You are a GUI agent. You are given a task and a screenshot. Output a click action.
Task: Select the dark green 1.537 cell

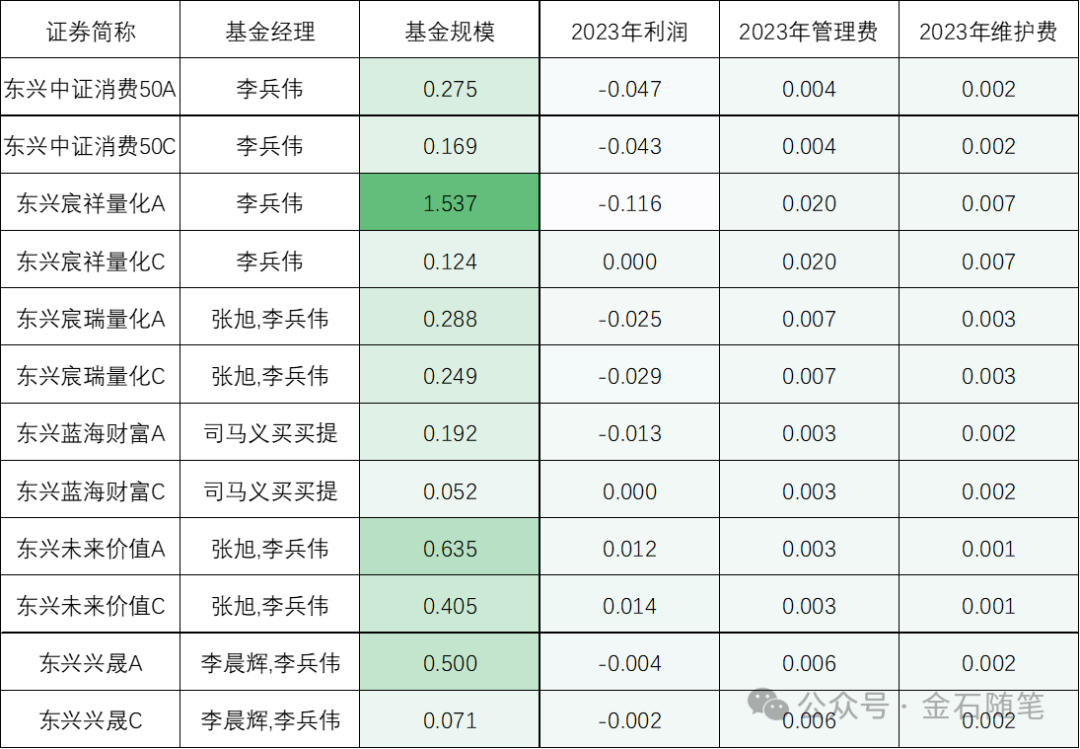click(x=450, y=203)
